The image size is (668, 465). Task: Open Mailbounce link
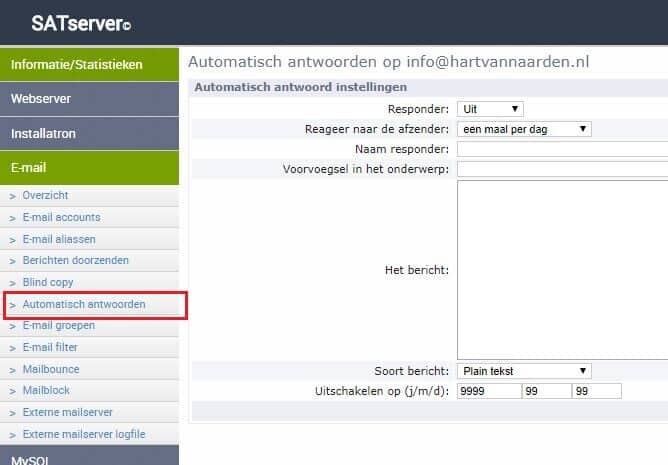(51, 369)
